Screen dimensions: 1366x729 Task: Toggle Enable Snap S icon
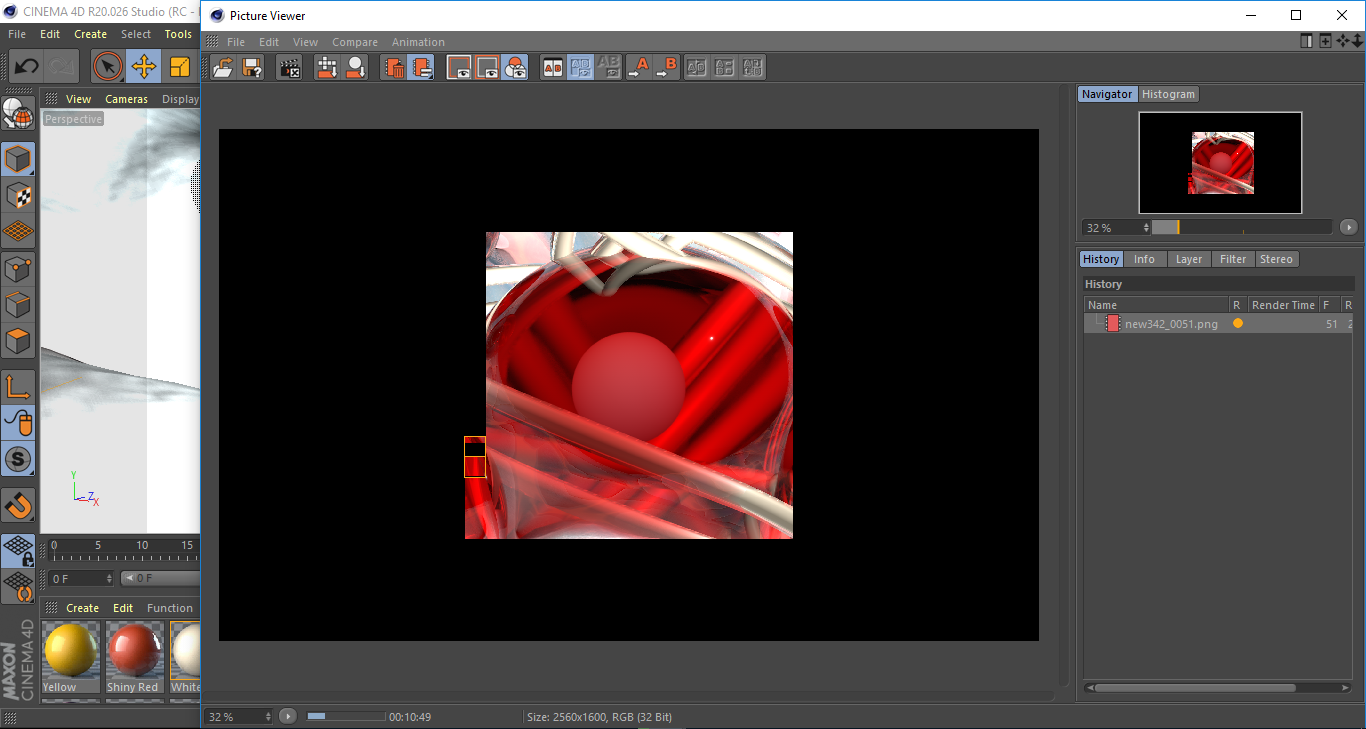click(x=17, y=459)
